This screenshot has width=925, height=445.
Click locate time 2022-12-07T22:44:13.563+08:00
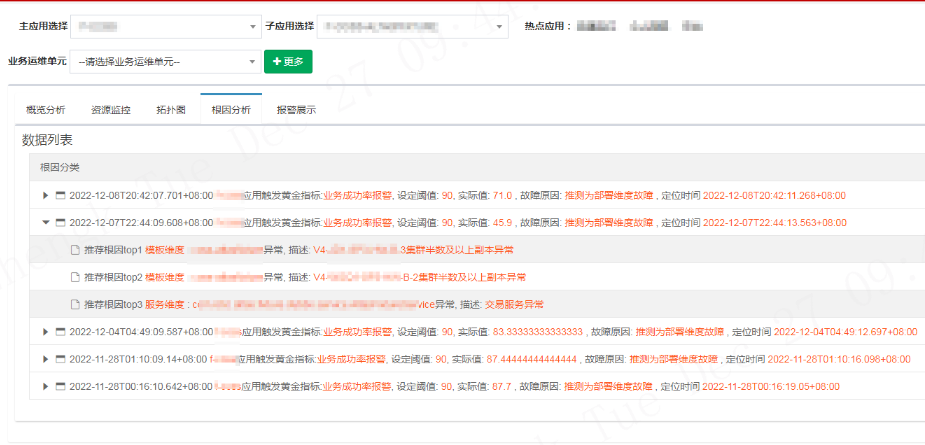point(775,222)
